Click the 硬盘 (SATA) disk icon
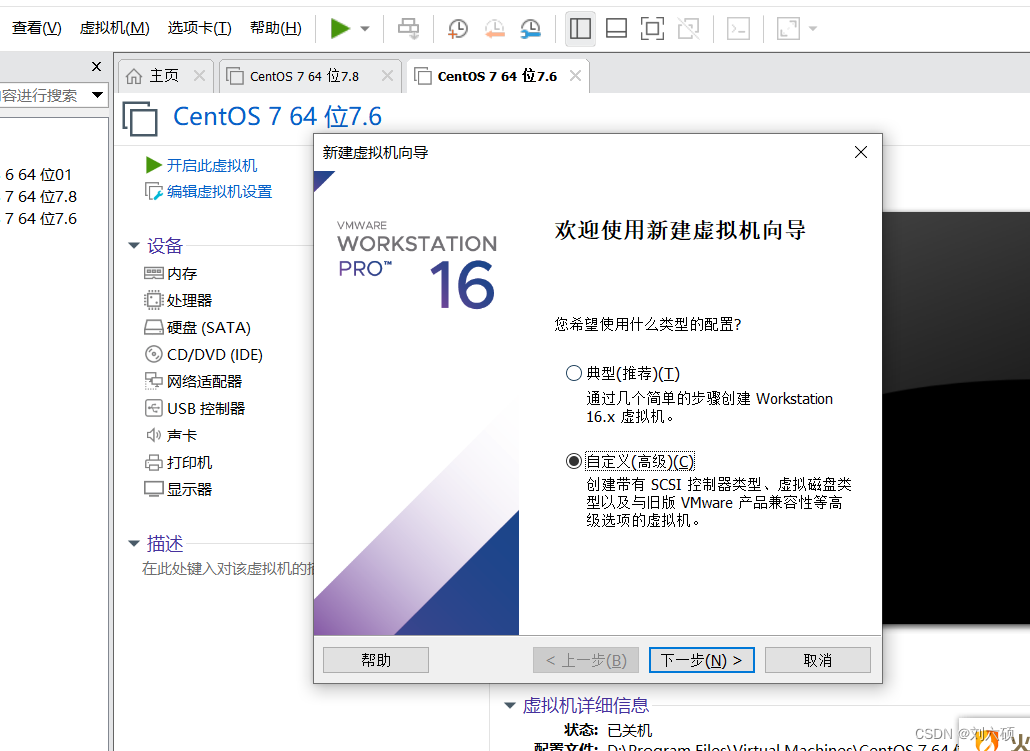The image size is (1030, 751). [x=154, y=327]
